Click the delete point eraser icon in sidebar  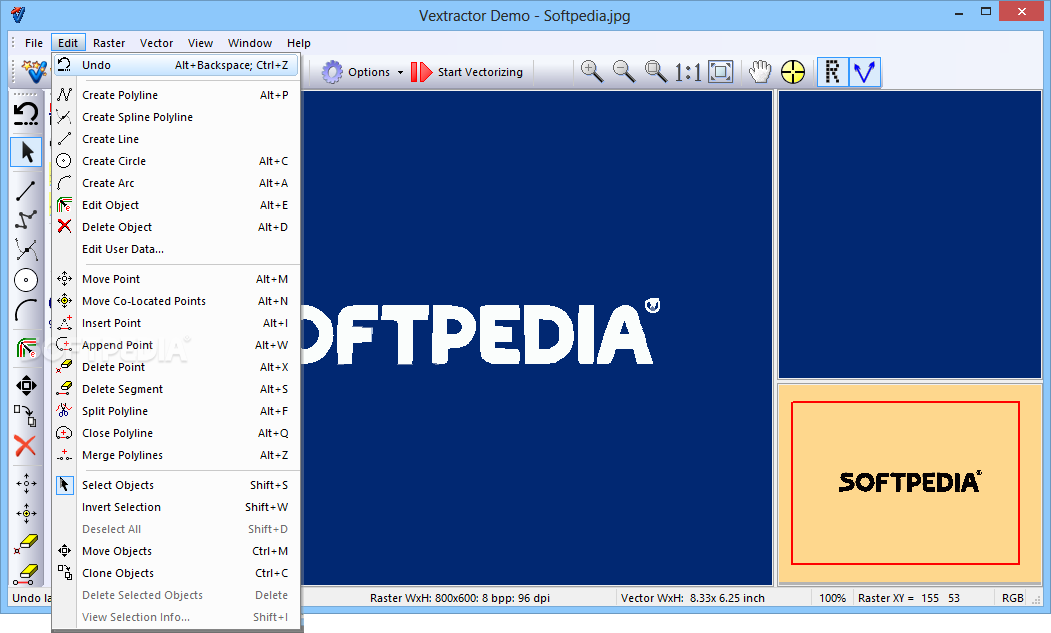[x=26, y=543]
